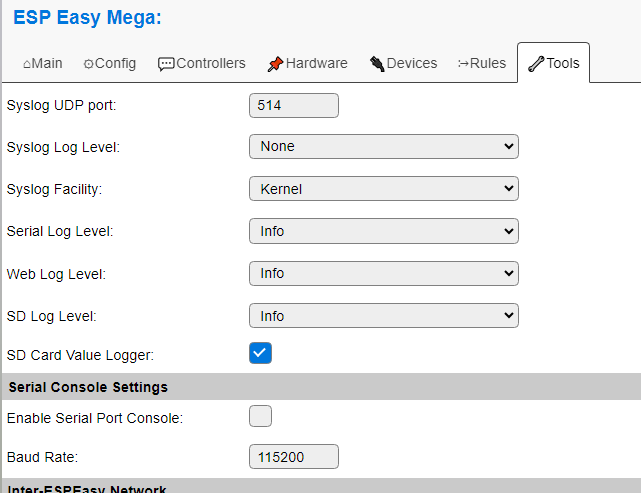Click the Syslog Log Level label
Viewport: 641px width, 493px height.
coord(63,147)
